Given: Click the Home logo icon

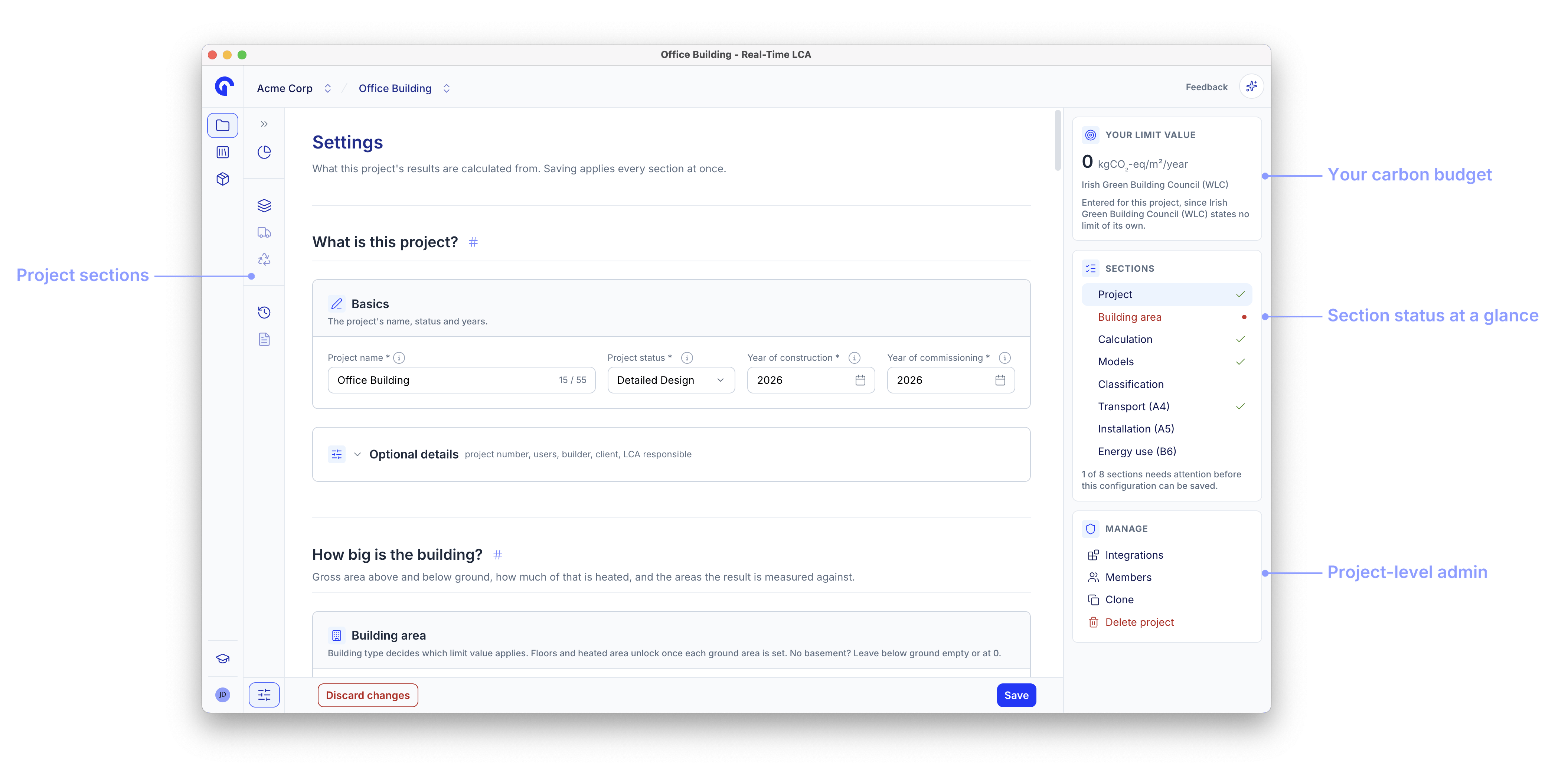Looking at the screenshot, I should click(x=224, y=87).
